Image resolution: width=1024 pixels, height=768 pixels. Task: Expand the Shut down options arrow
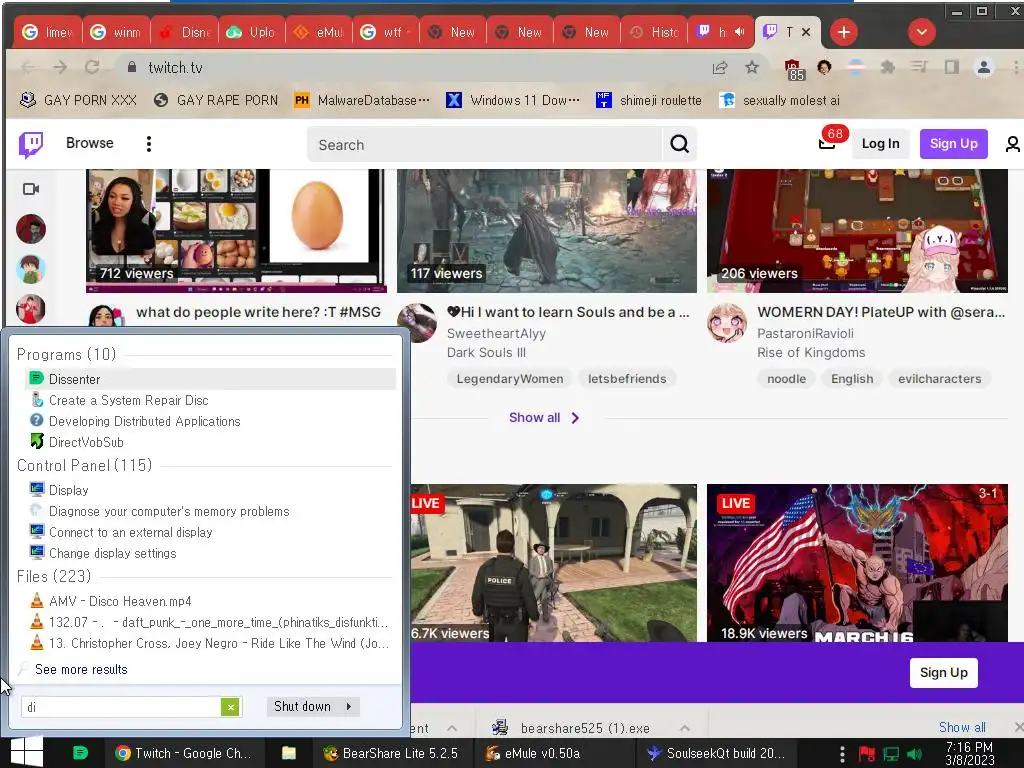[x=349, y=706]
